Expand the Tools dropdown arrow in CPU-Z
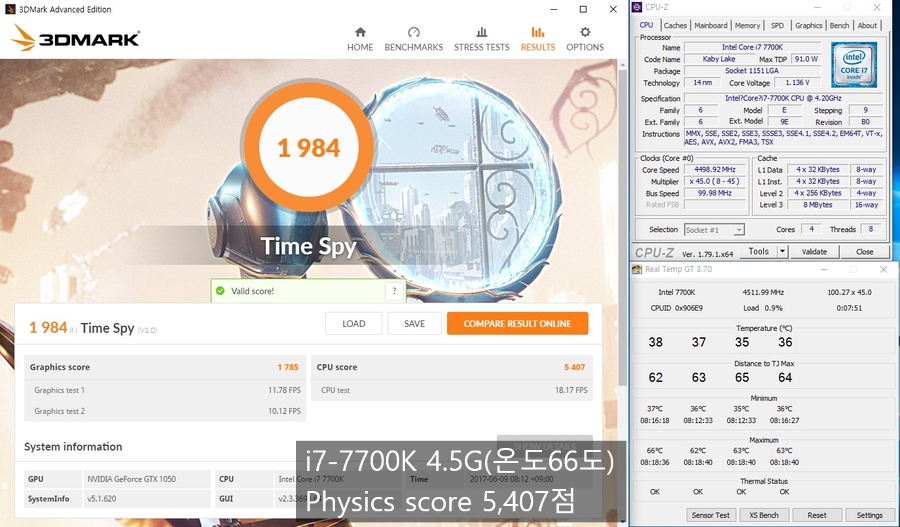Image resolution: width=900 pixels, height=527 pixels. point(782,251)
